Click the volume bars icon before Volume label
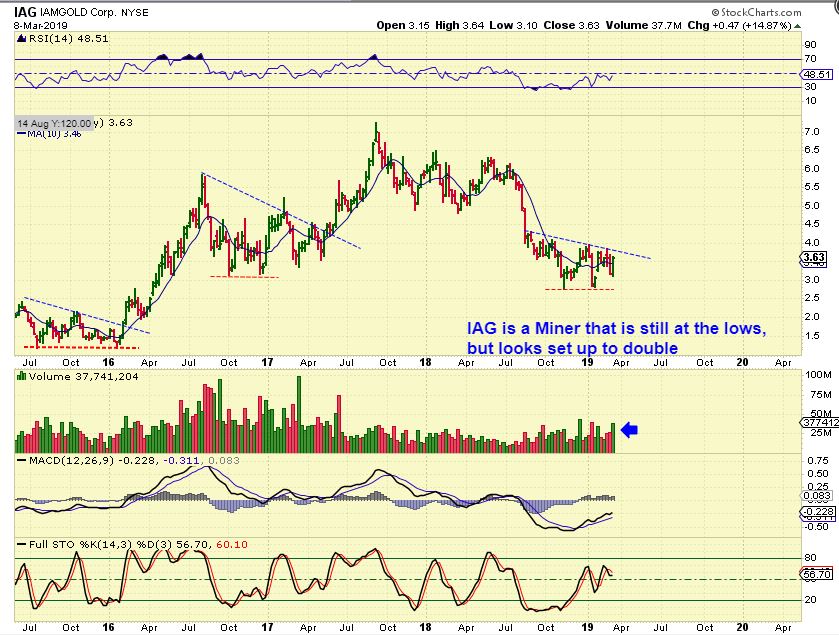 [x=21, y=376]
